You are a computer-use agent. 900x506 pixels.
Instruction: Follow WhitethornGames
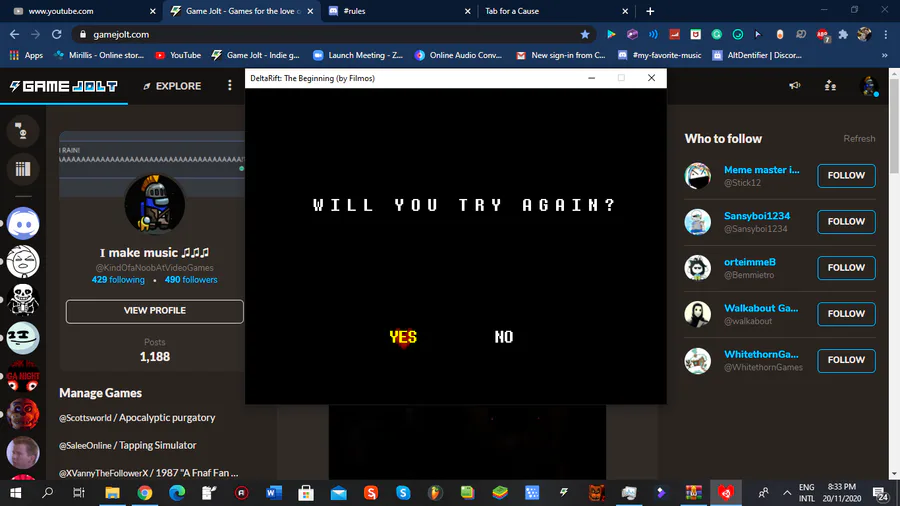coord(846,360)
